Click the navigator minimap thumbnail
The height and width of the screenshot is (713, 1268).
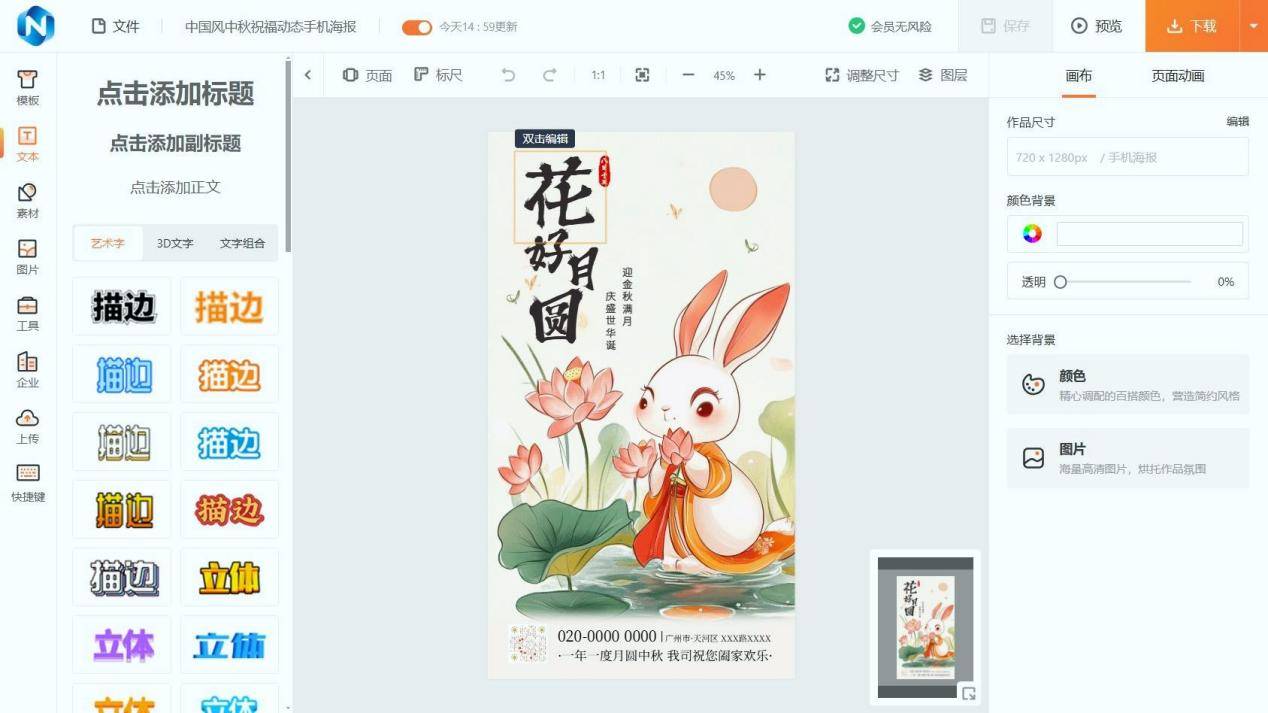(x=925, y=627)
